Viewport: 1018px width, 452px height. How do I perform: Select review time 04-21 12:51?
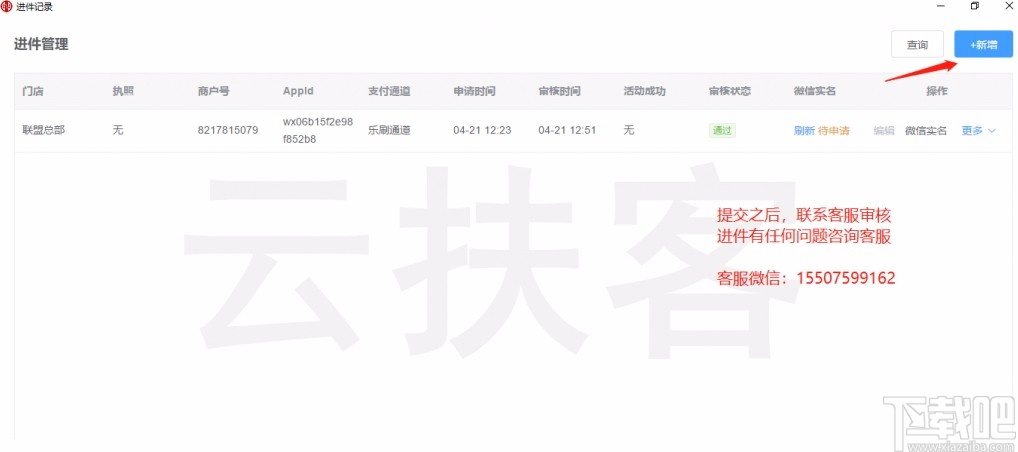[x=567, y=130]
